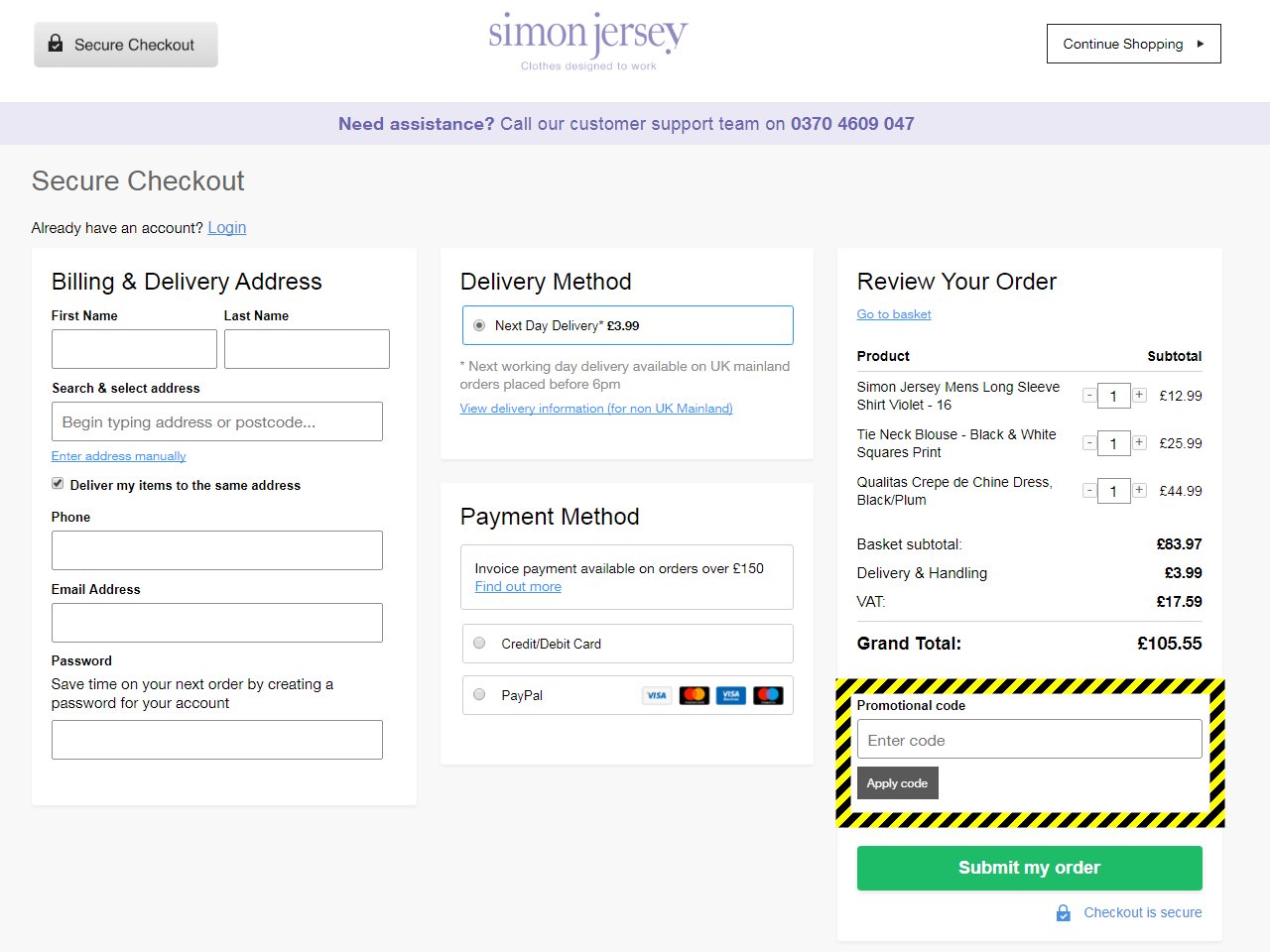Click the Secure Checkout button
The width and height of the screenshot is (1270, 952).
click(x=126, y=45)
